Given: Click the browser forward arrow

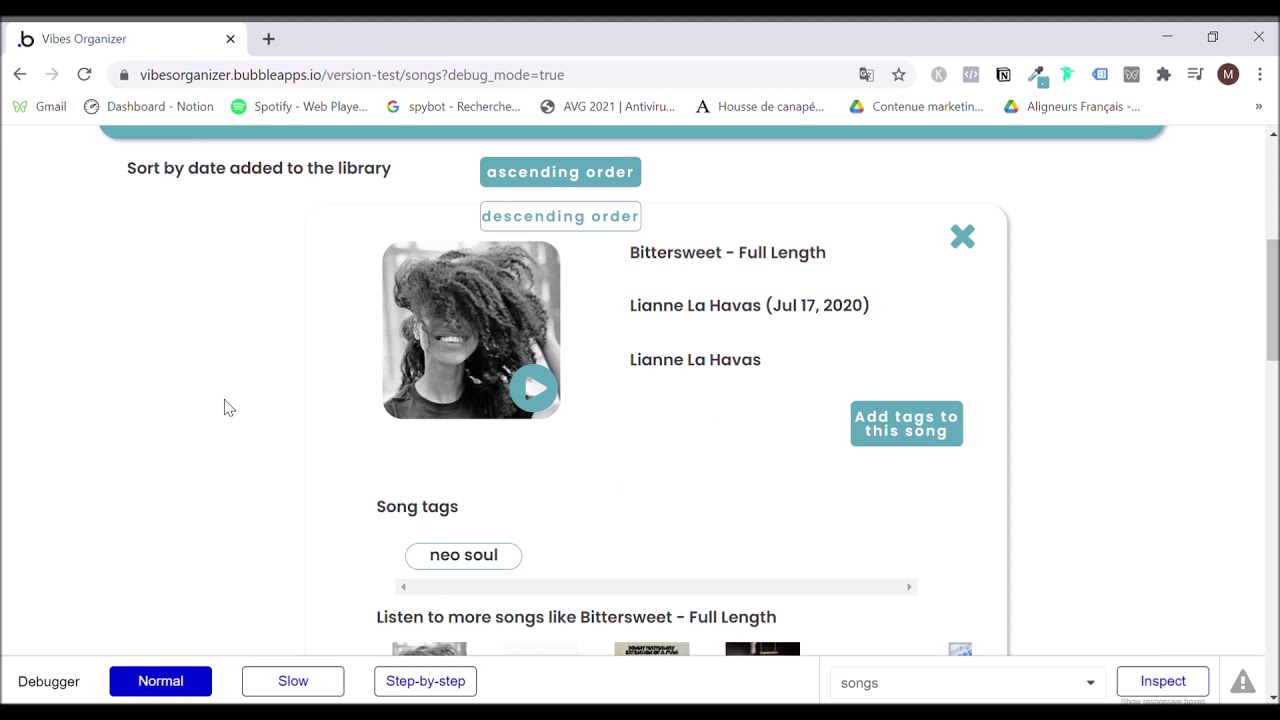Looking at the screenshot, I should (x=52, y=74).
